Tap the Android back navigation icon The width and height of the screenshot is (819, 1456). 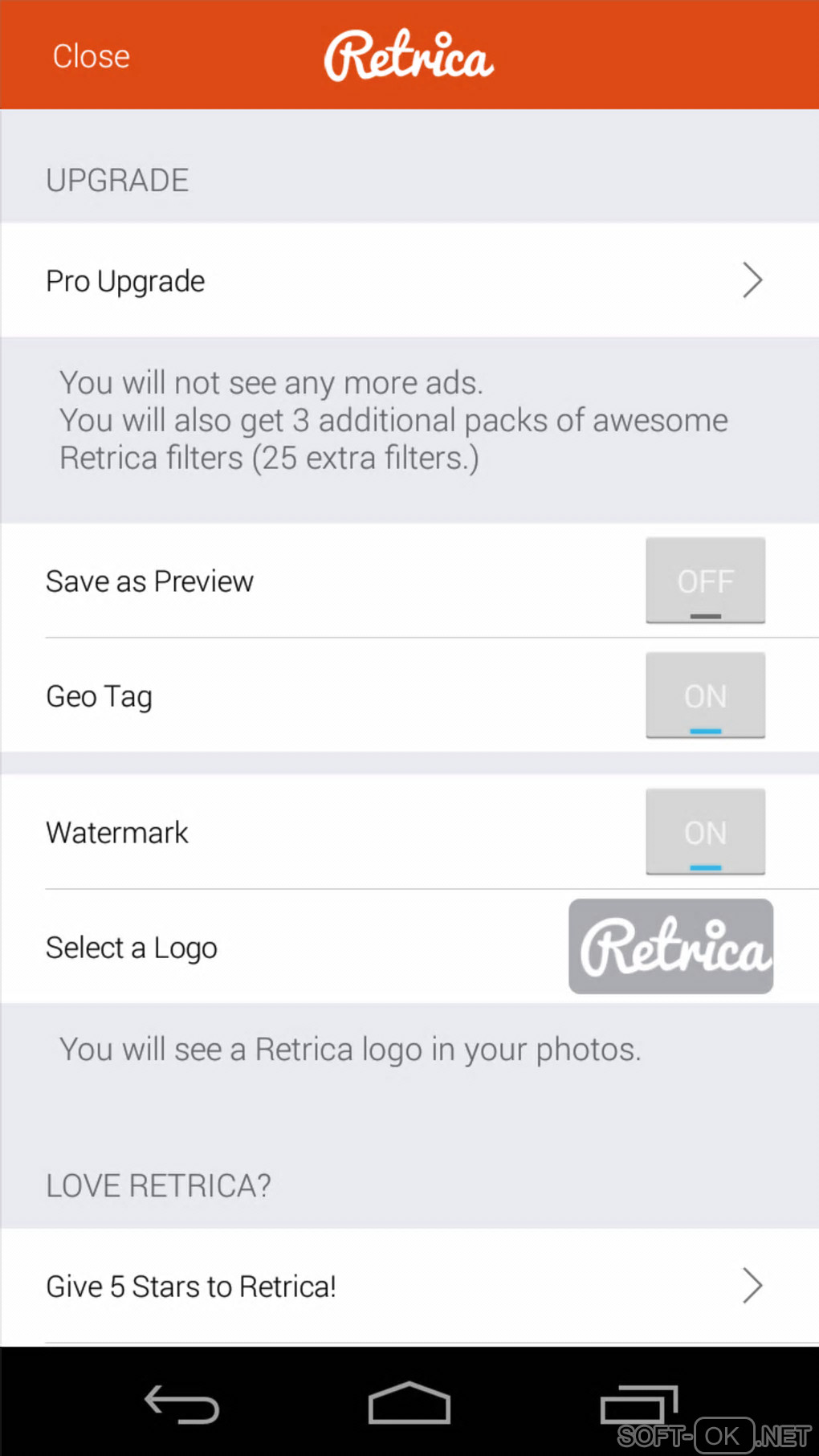(181, 1405)
